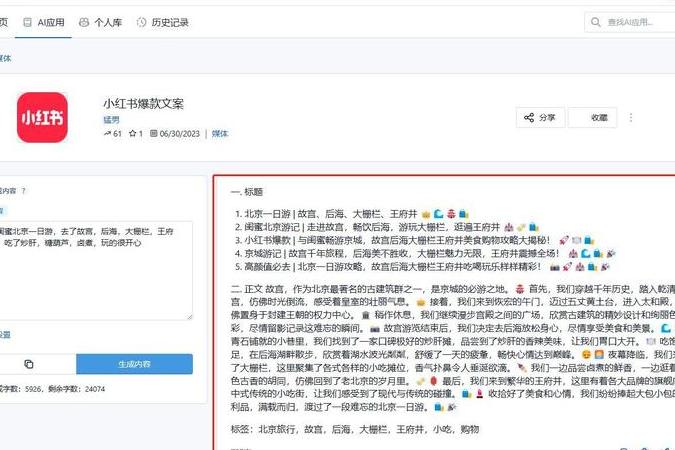Viewport: 675px width, 450px height.
Task: Click title option 2 闺蜜北京游记
Action: click(387, 227)
